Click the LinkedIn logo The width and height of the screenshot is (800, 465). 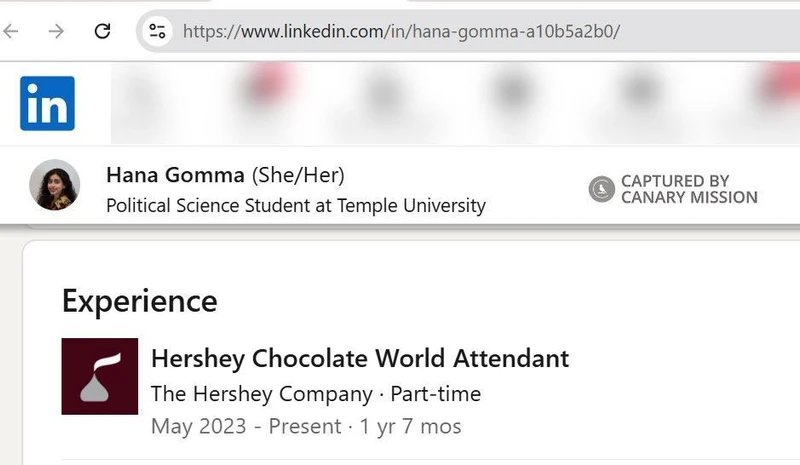[47, 103]
